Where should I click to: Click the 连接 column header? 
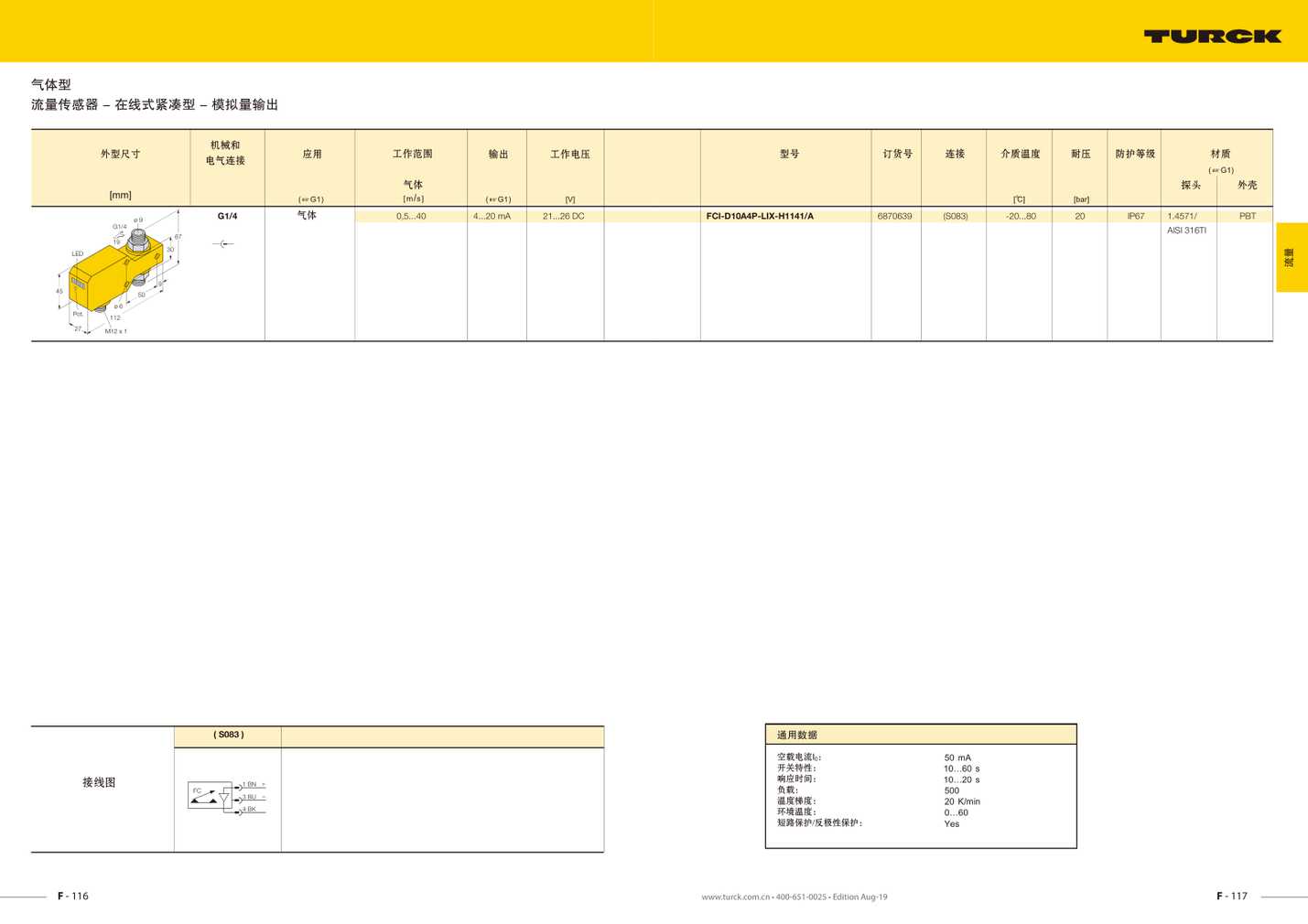coord(955,154)
